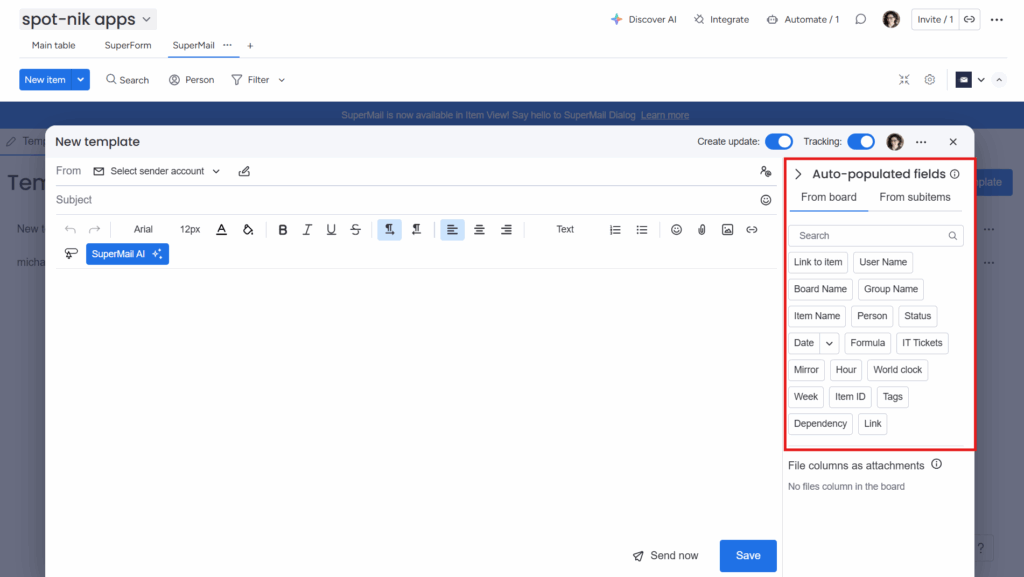Toggle strikethrough formatting
Screen dimensions: 1024x577
pyautogui.click(x=355, y=230)
